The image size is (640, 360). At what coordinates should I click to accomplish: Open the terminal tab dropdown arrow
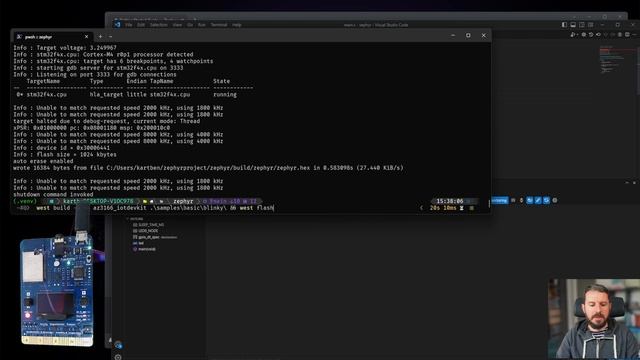click(x=111, y=36)
